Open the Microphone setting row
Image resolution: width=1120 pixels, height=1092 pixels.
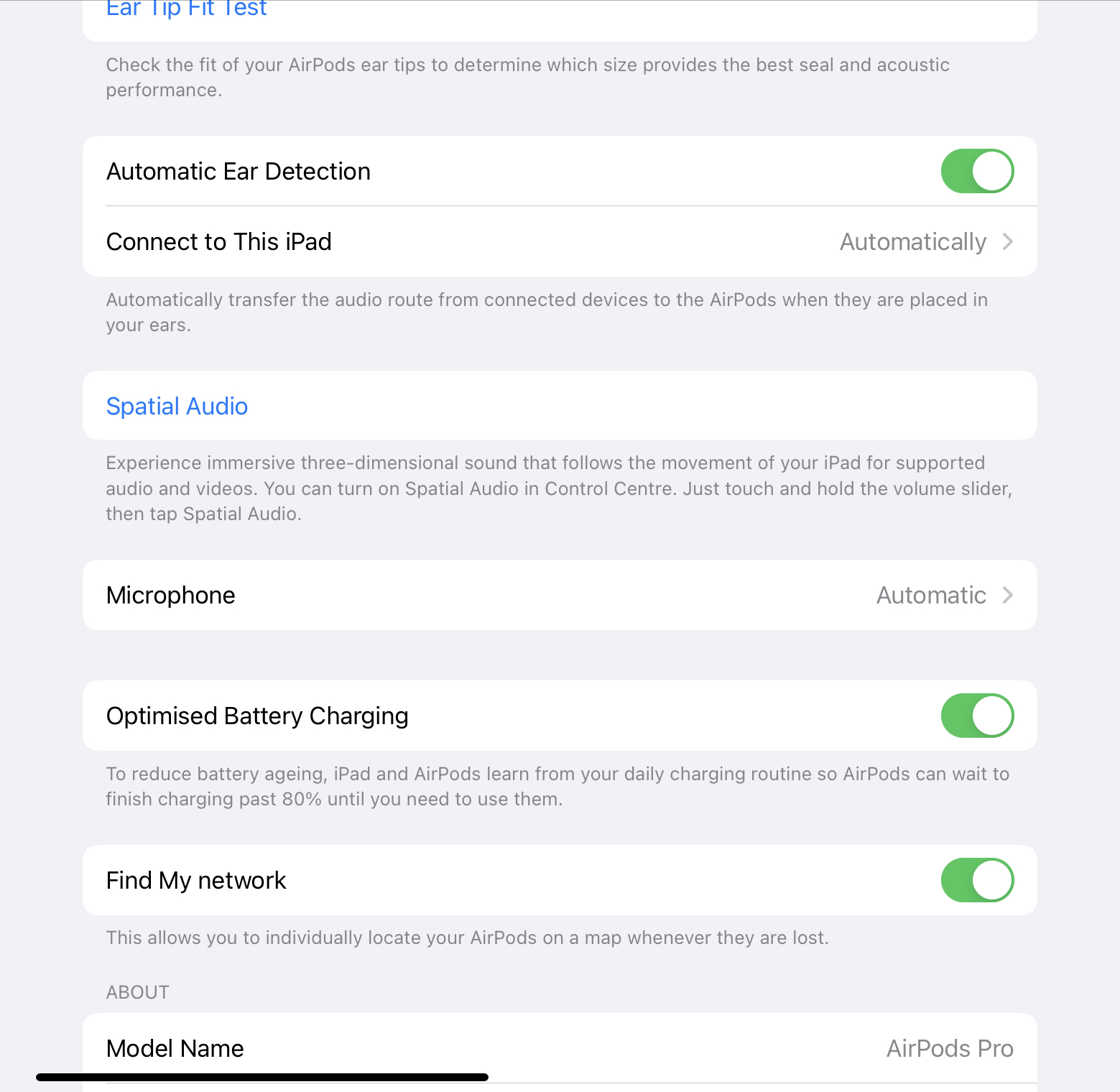point(171,596)
